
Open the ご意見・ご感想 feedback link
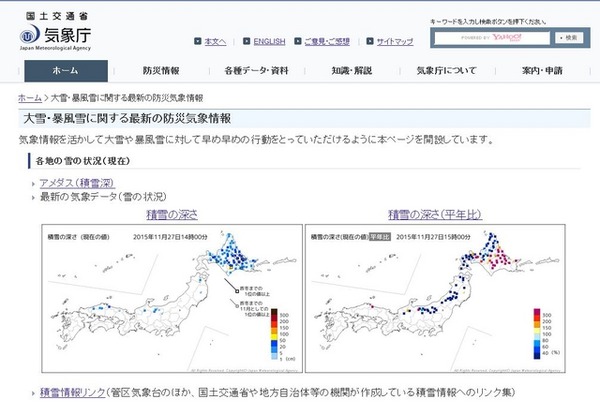point(327,41)
